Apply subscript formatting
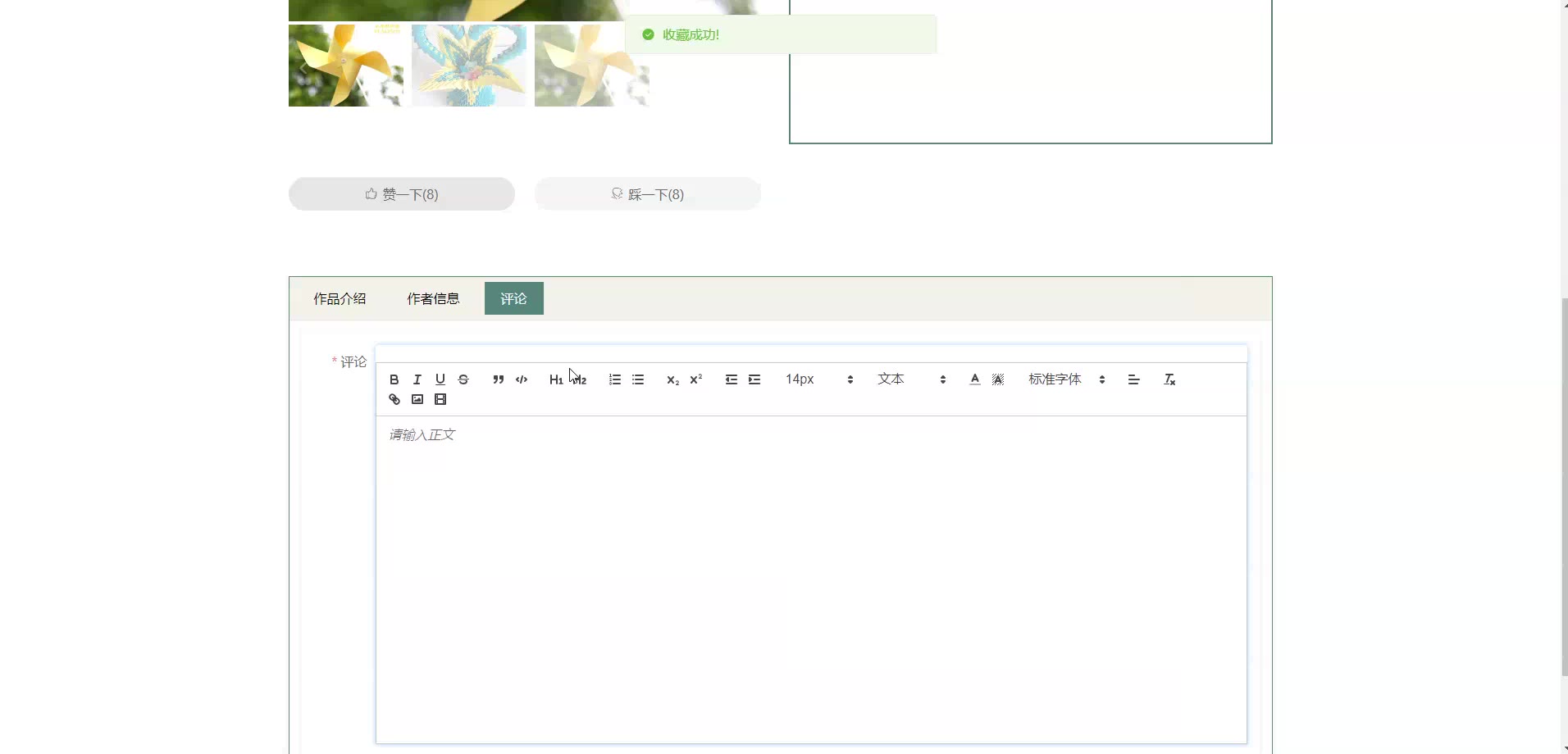The height and width of the screenshot is (754, 1568). 673,379
